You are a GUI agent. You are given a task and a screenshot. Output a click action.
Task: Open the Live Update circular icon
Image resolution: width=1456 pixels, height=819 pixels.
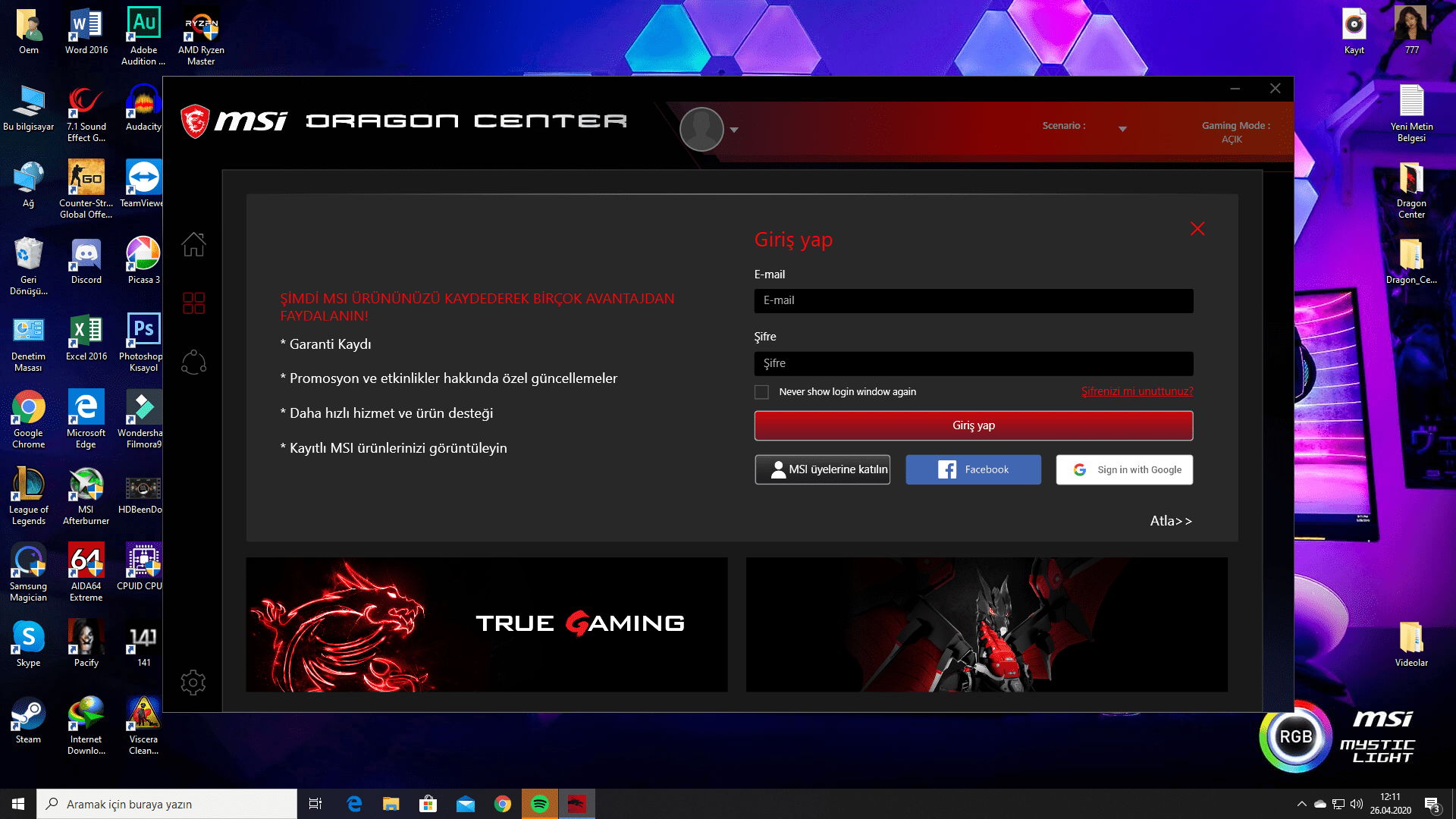tap(193, 362)
